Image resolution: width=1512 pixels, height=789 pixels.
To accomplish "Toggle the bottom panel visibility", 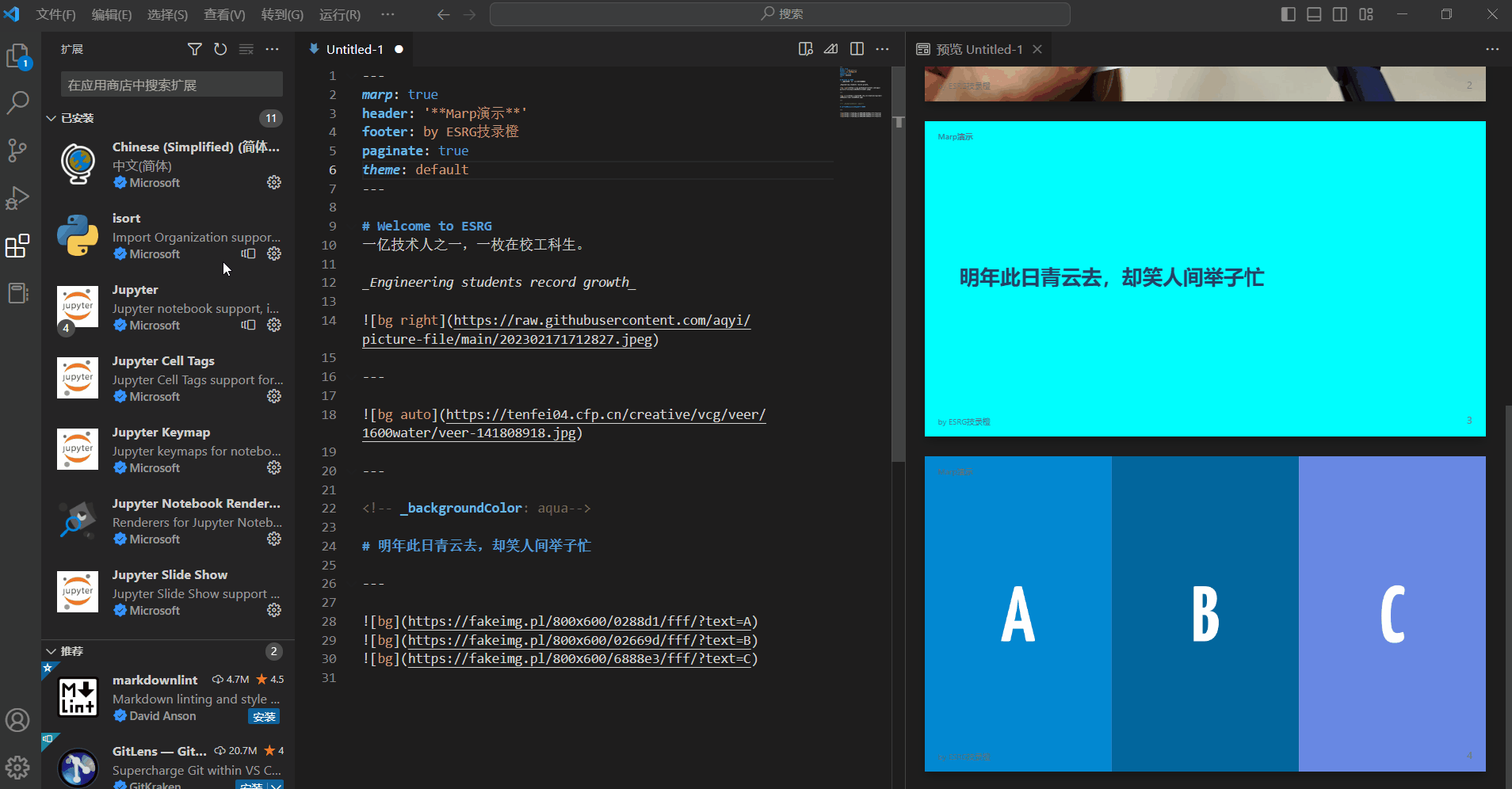I will [1313, 13].
